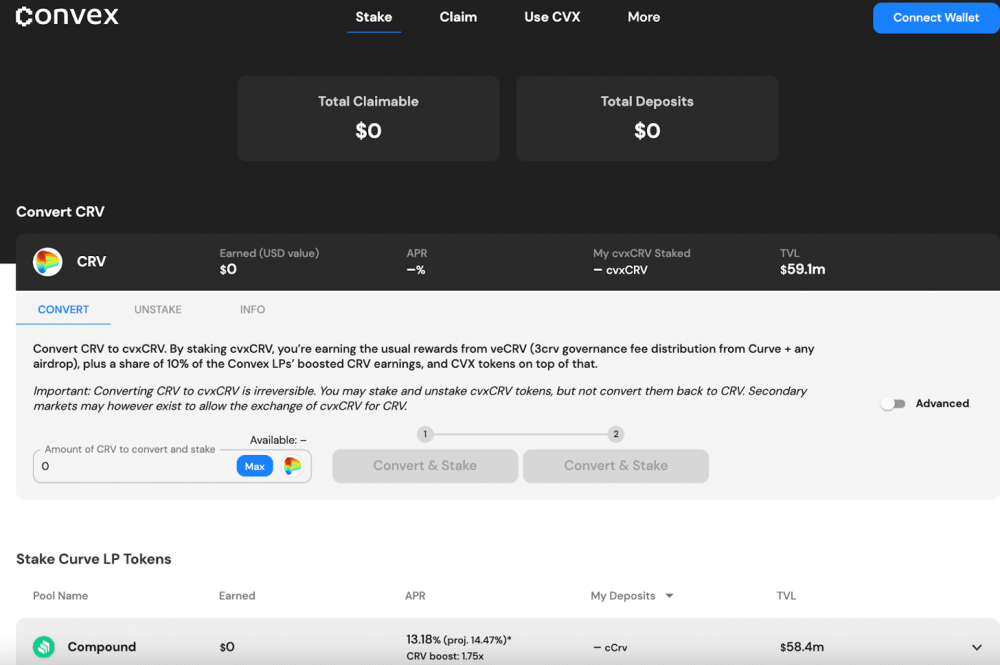Click step 2 circle indicator
The width and height of the screenshot is (1000, 665).
coord(616,434)
